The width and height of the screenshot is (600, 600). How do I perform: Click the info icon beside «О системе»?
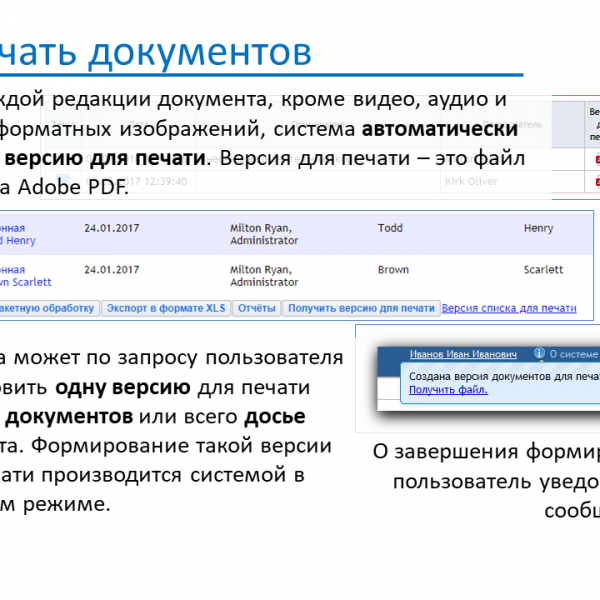(539, 354)
